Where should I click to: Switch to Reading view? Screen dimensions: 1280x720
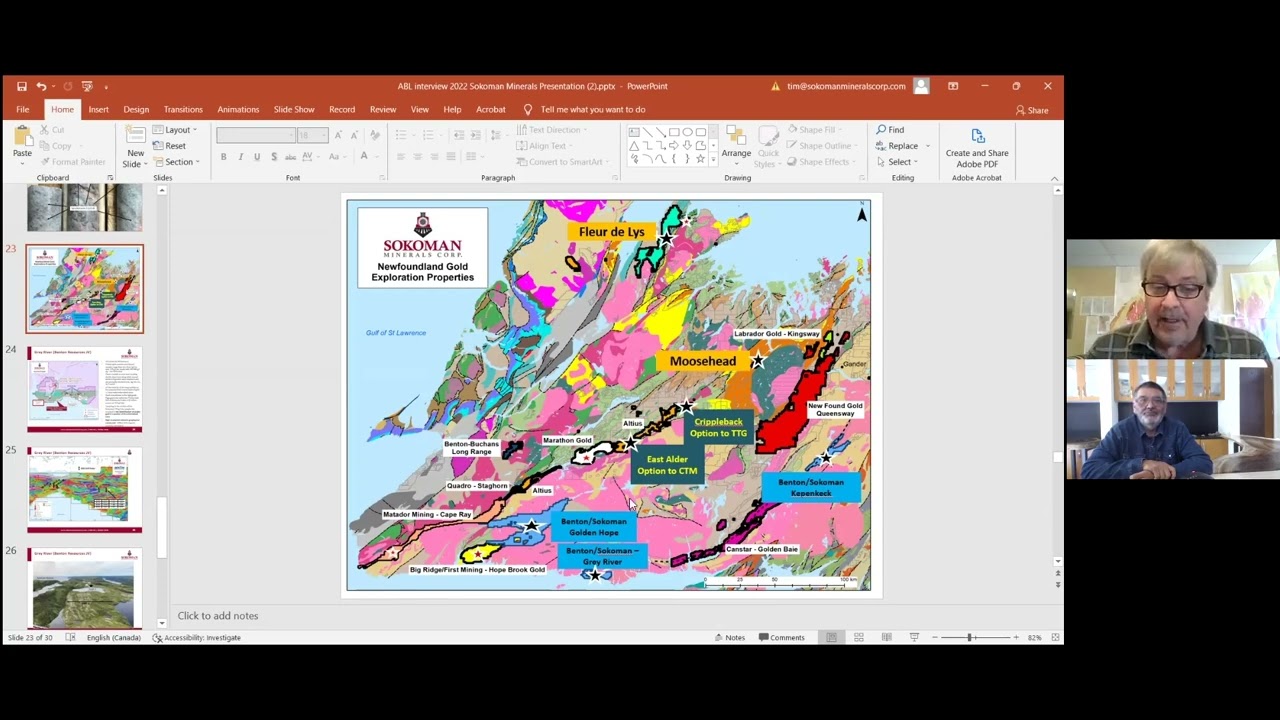click(886, 637)
